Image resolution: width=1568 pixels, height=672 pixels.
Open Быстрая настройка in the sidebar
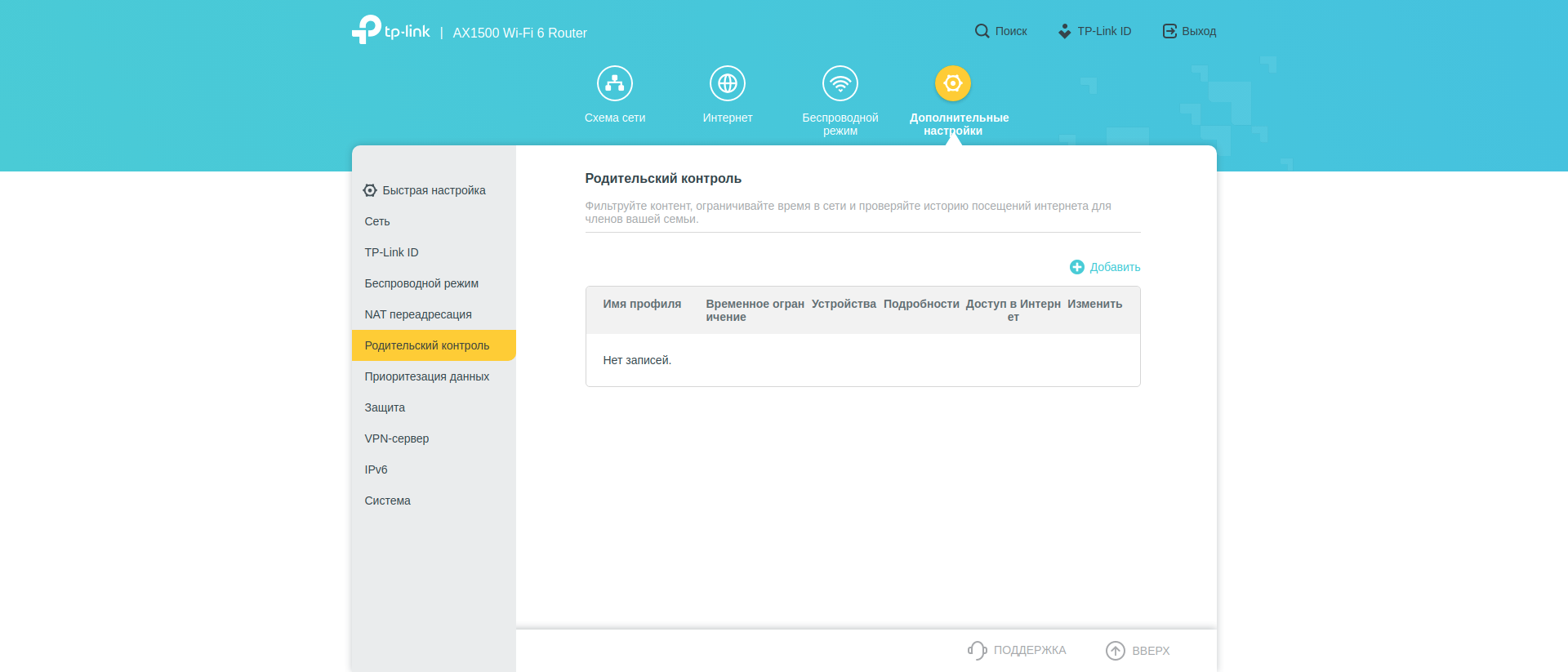(x=434, y=190)
